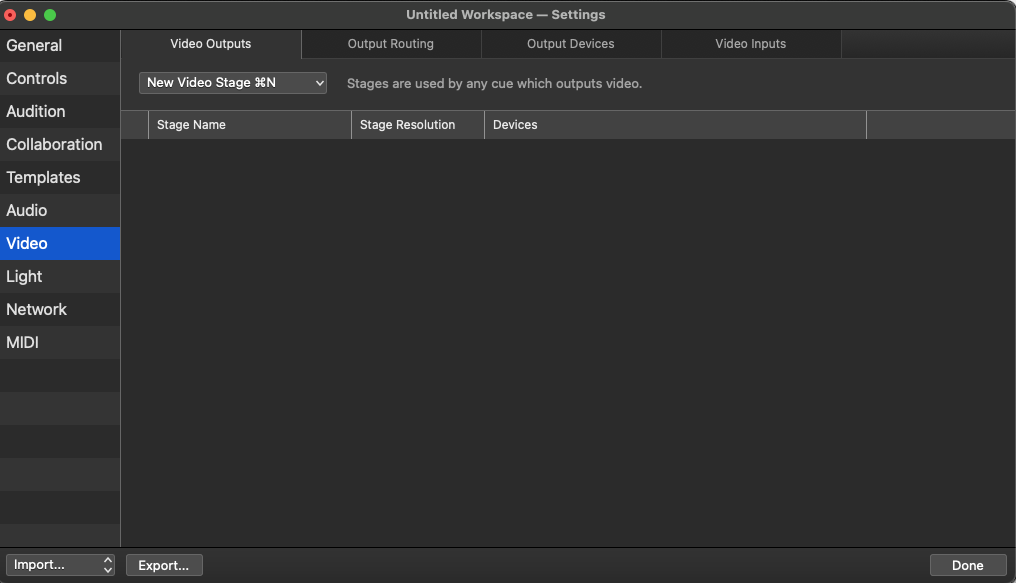Switch to the Video Inputs tab
The image size is (1016, 583).
pos(750,44)
